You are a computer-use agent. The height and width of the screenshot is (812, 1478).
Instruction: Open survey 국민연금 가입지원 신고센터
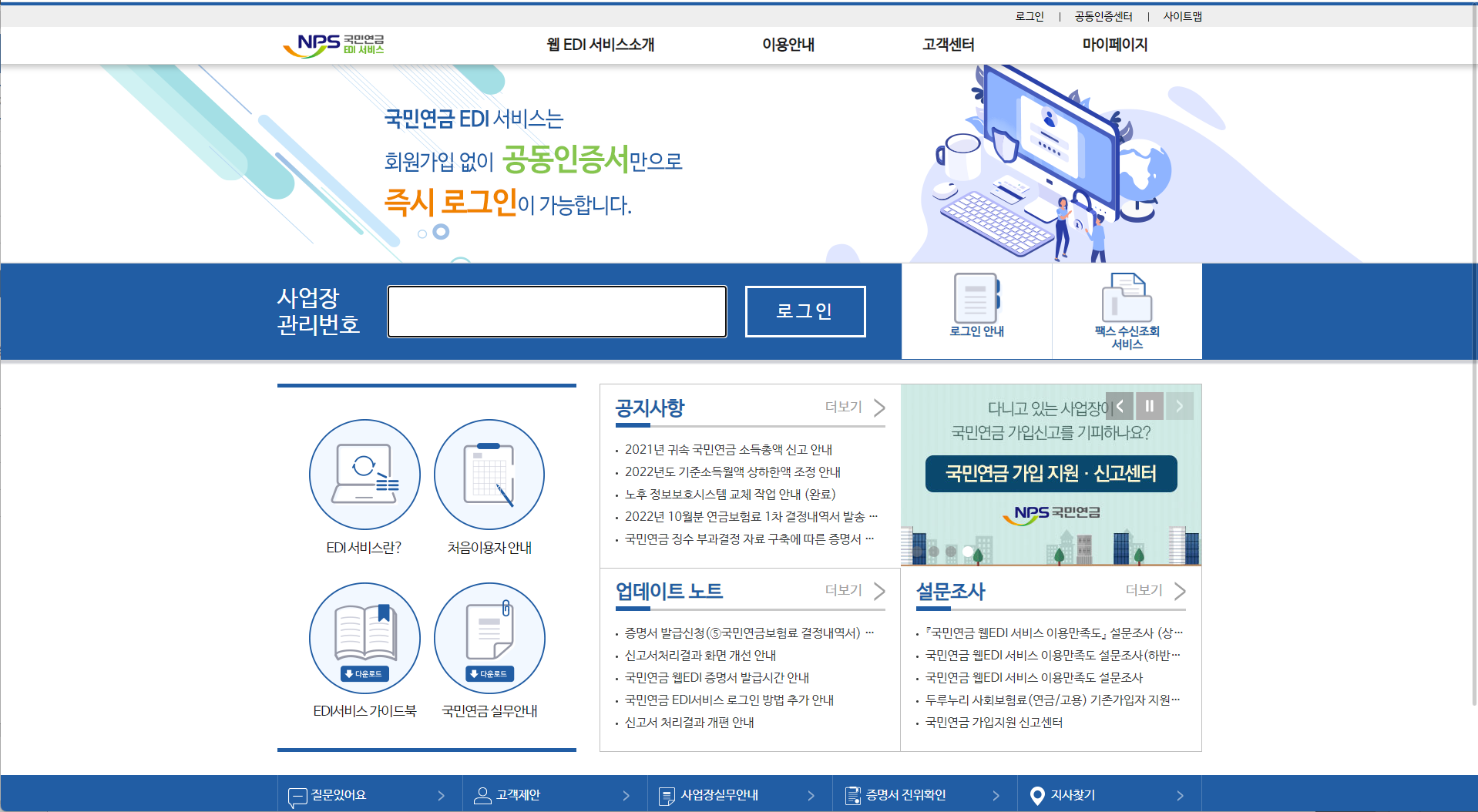994,722
